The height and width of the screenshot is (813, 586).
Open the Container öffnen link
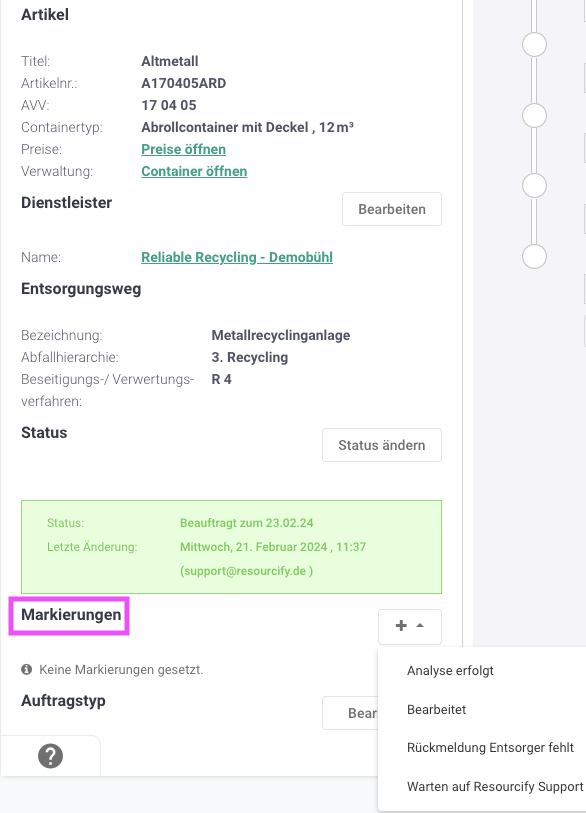(194, 171)
